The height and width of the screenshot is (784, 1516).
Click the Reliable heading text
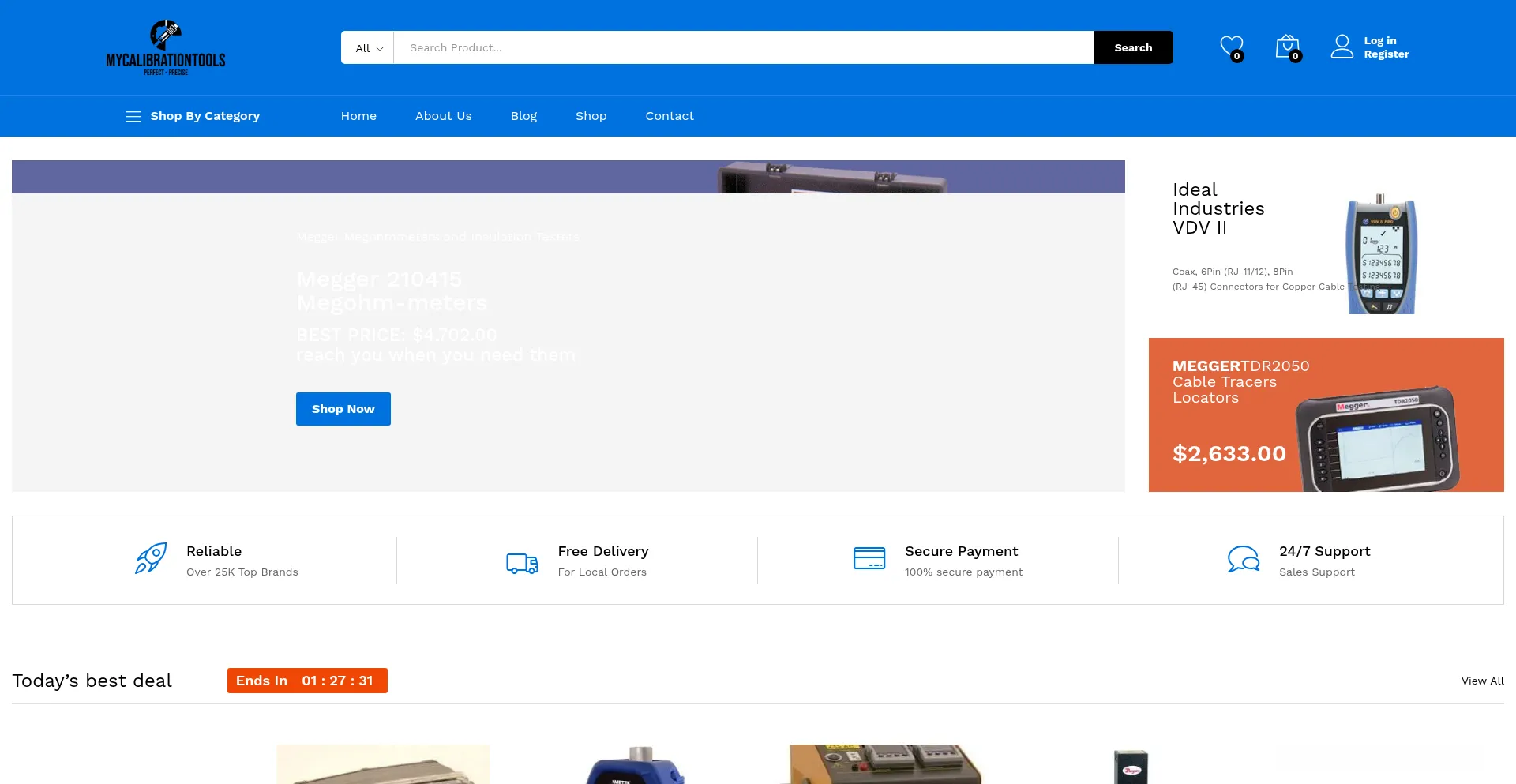214,551
